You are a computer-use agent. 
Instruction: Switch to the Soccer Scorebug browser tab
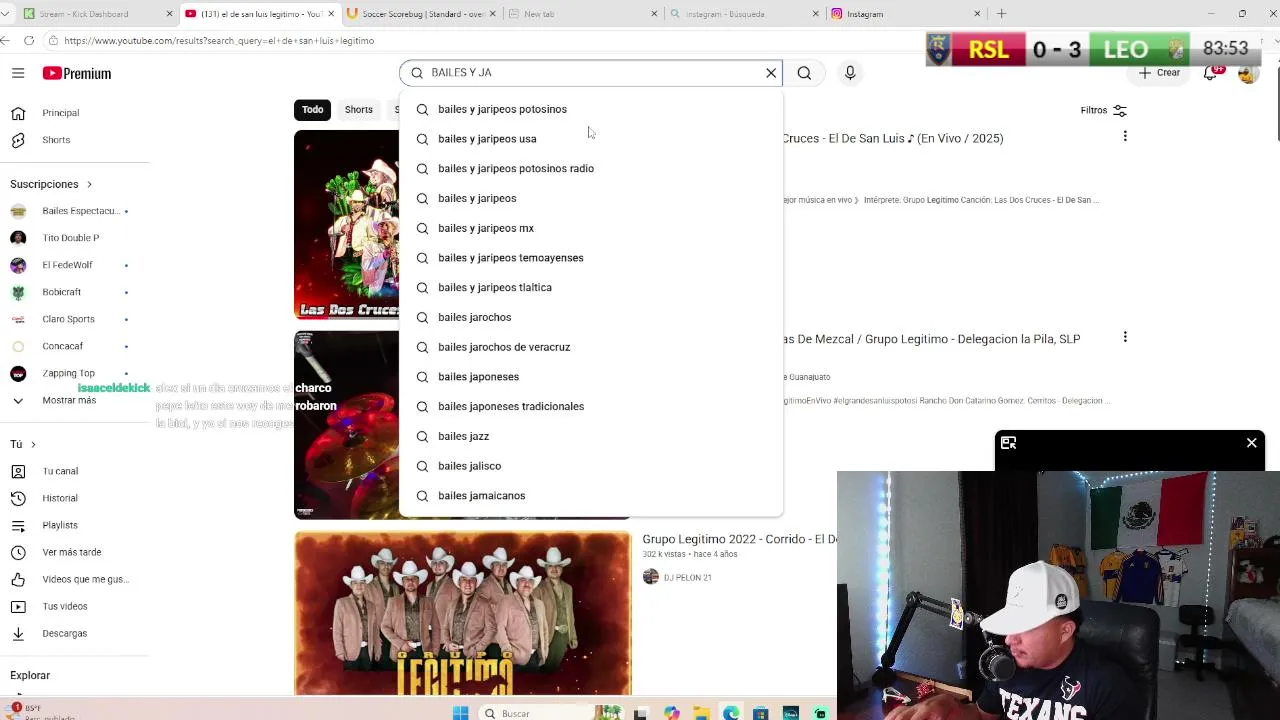pyautogui.click(x=420, y=14)
